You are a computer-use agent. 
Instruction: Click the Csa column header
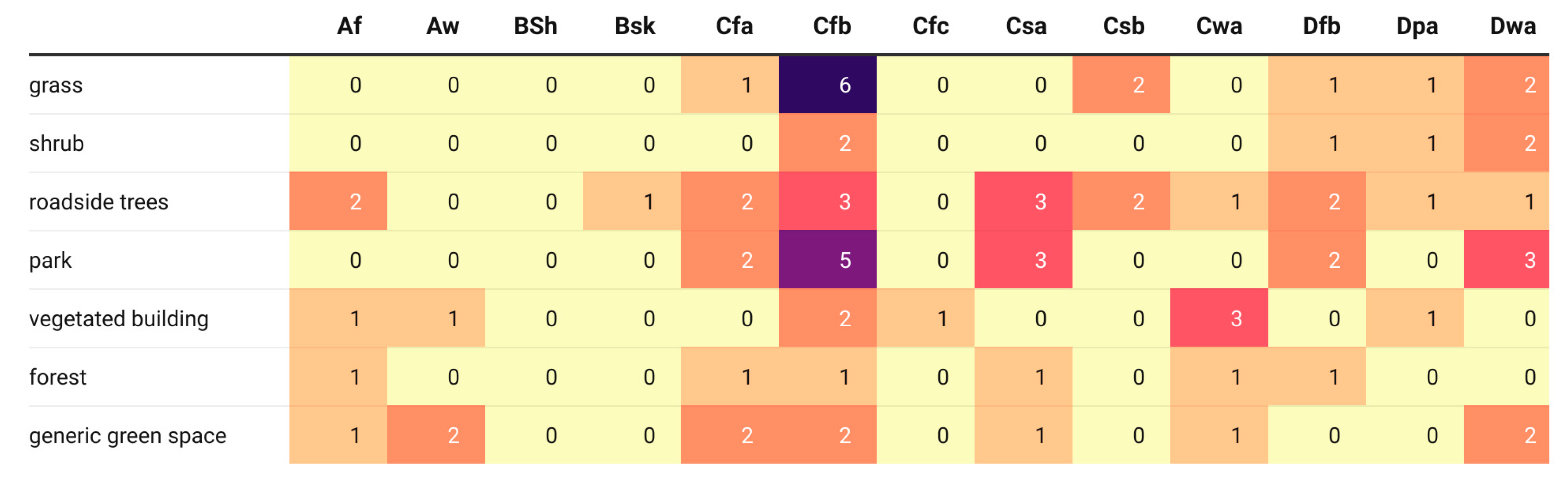[x=1026, y=26]
